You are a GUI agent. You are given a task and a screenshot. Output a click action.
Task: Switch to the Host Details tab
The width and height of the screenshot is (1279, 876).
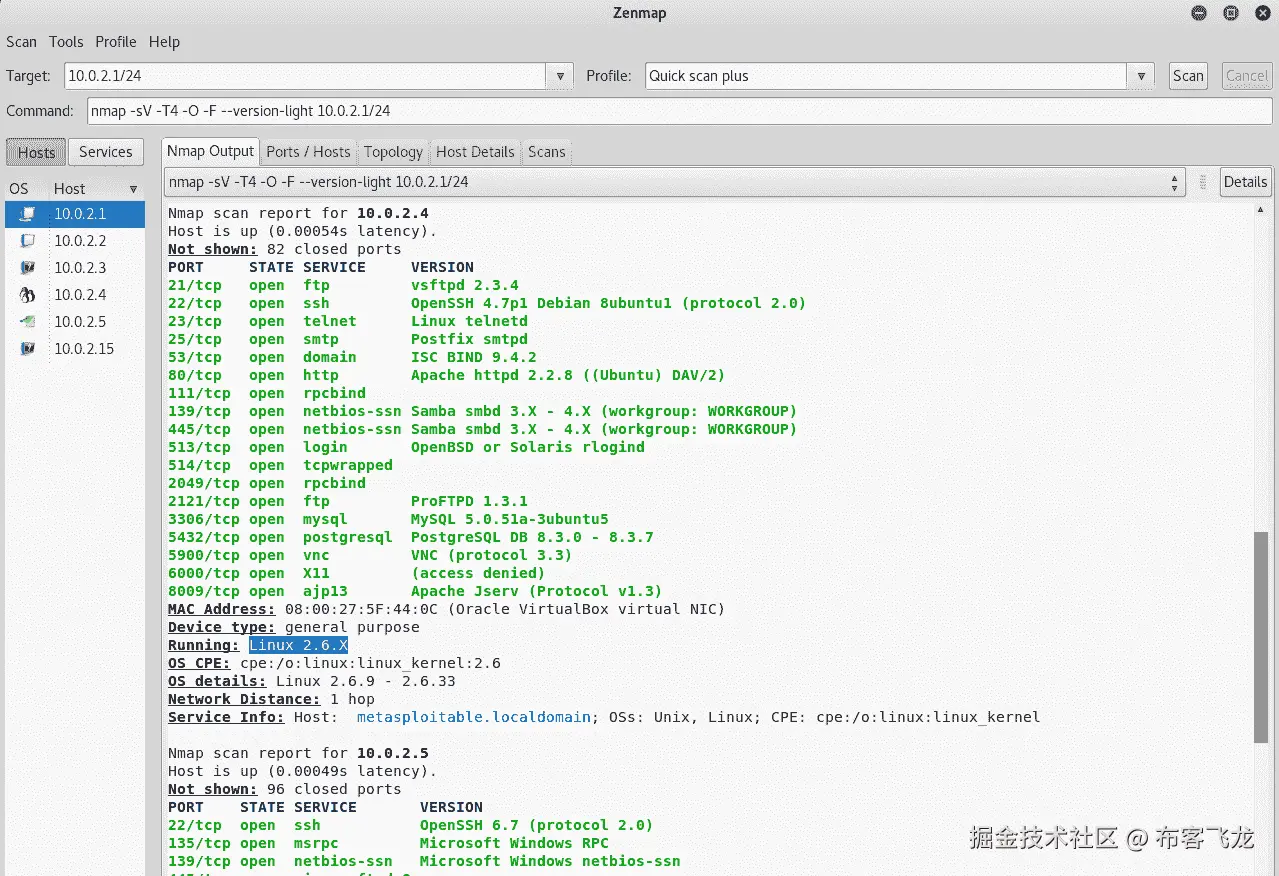tap(475, 152)
